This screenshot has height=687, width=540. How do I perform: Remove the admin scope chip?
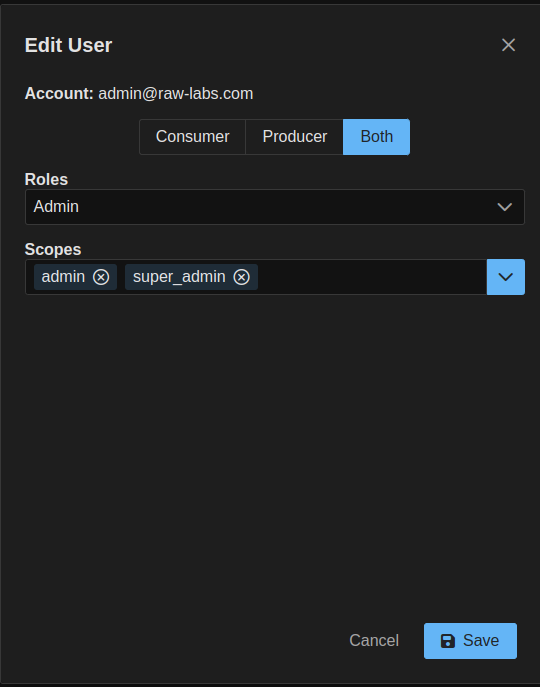101,277
